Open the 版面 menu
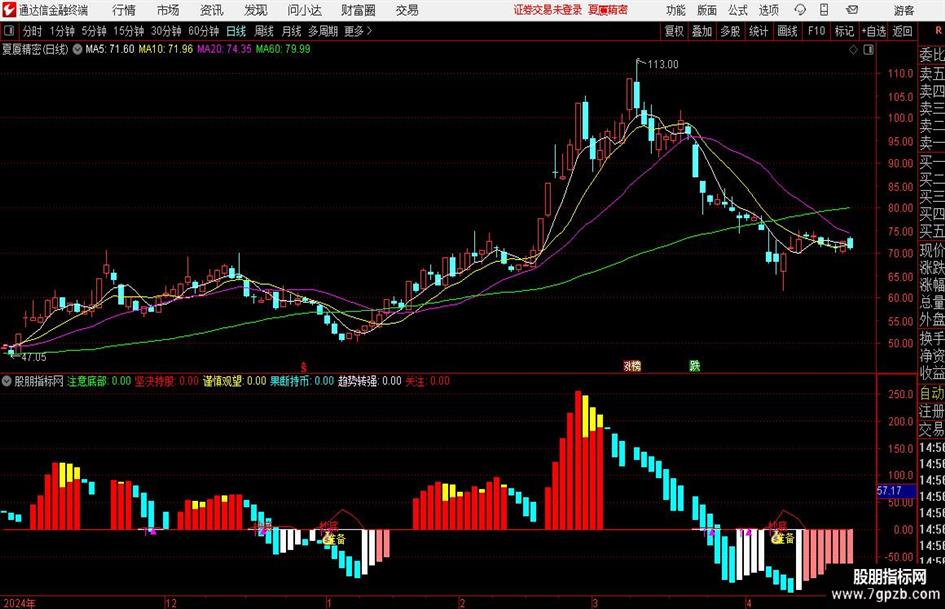This screenshot has height=609, width=945. (x=707, y=10)
